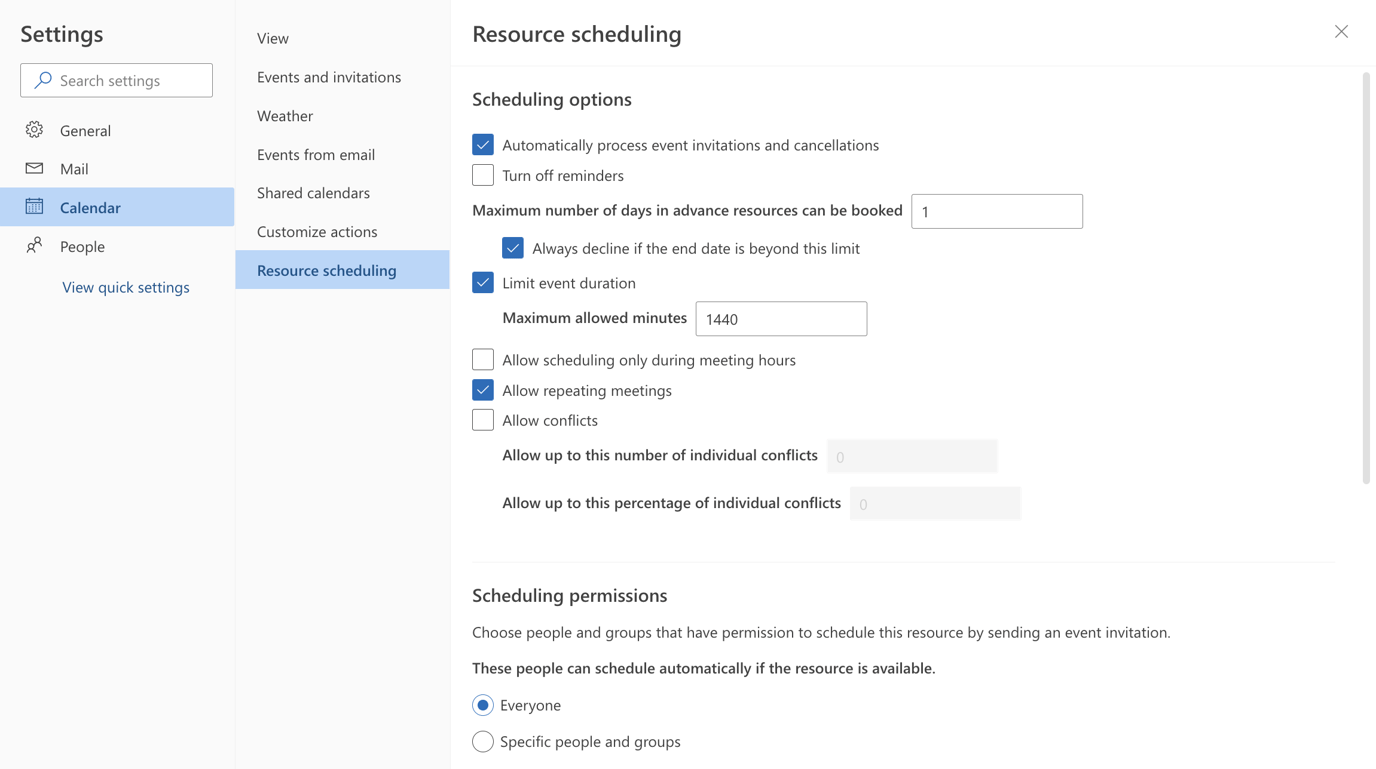
Task: Click View quick settings link
Action: click(126, 287)
